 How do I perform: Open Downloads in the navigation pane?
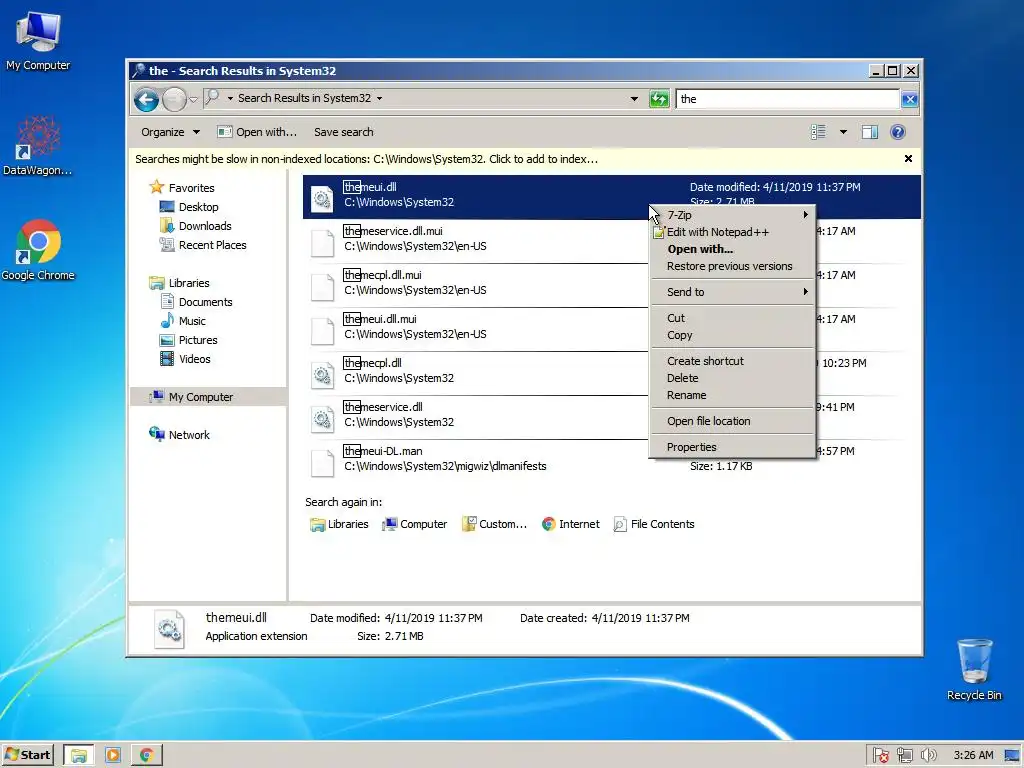[204, 226]
